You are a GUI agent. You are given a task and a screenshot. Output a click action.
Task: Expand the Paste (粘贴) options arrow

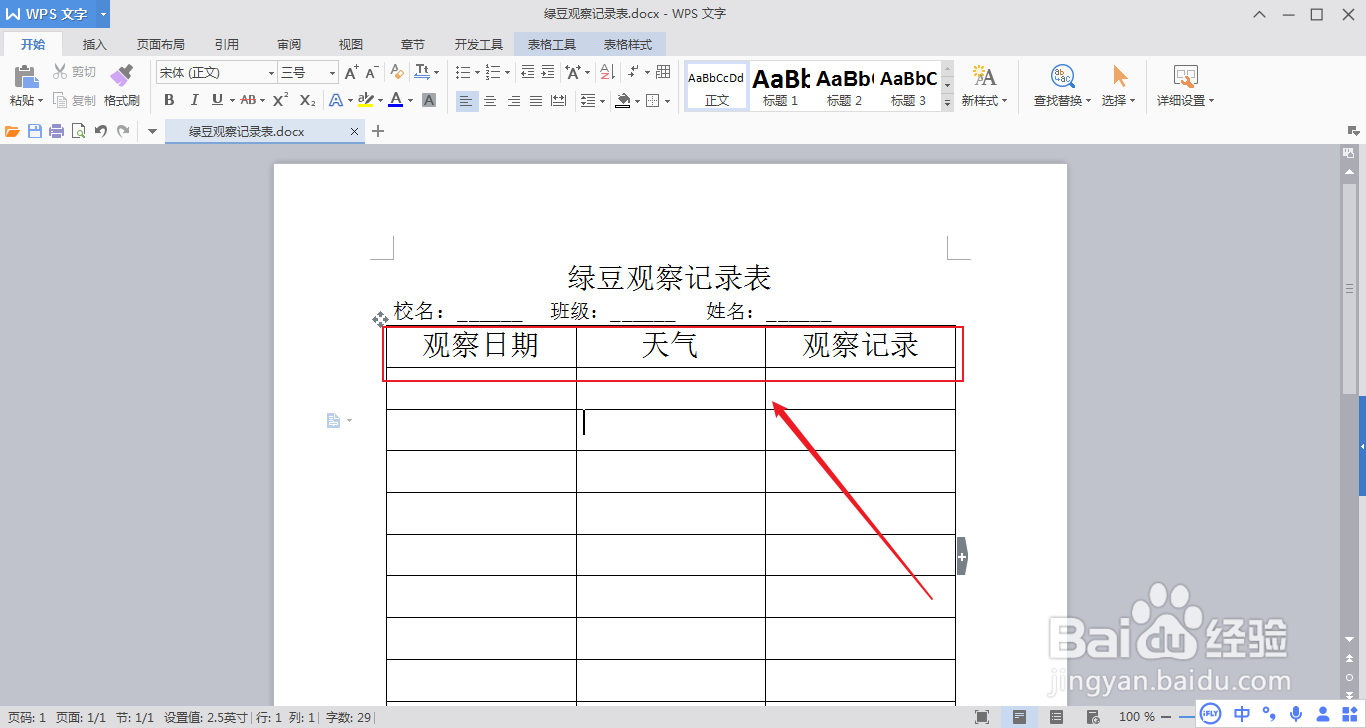[41, 101]
